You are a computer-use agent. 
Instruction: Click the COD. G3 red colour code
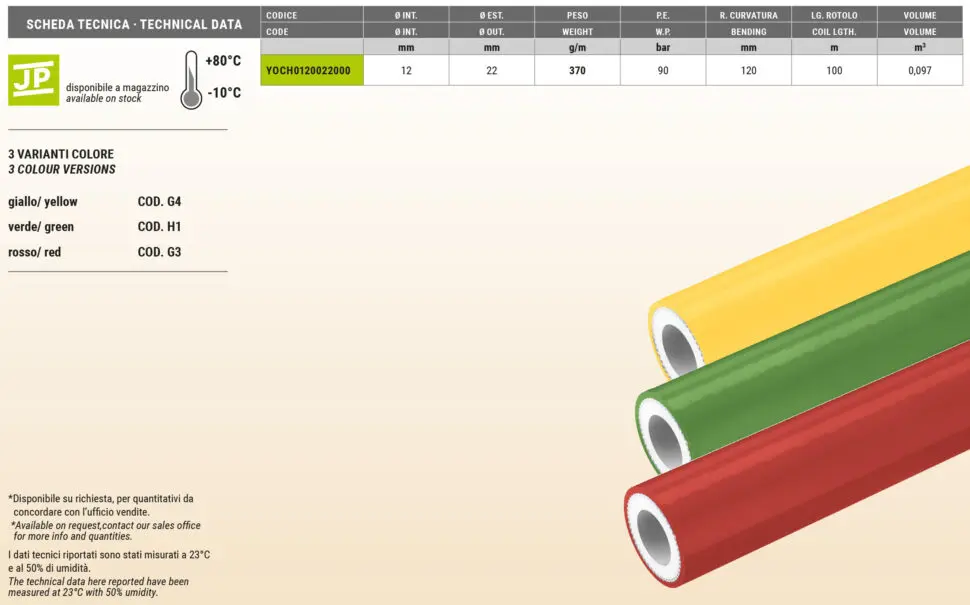159,253
